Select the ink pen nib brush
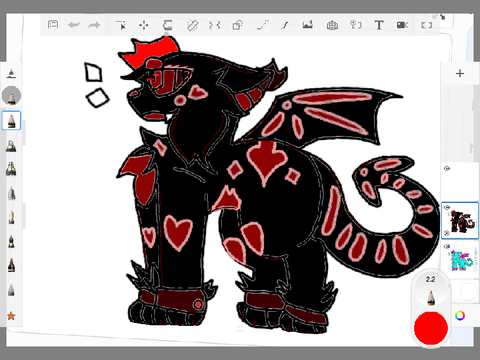Screen dimensions: 480x360 [11, 217]
